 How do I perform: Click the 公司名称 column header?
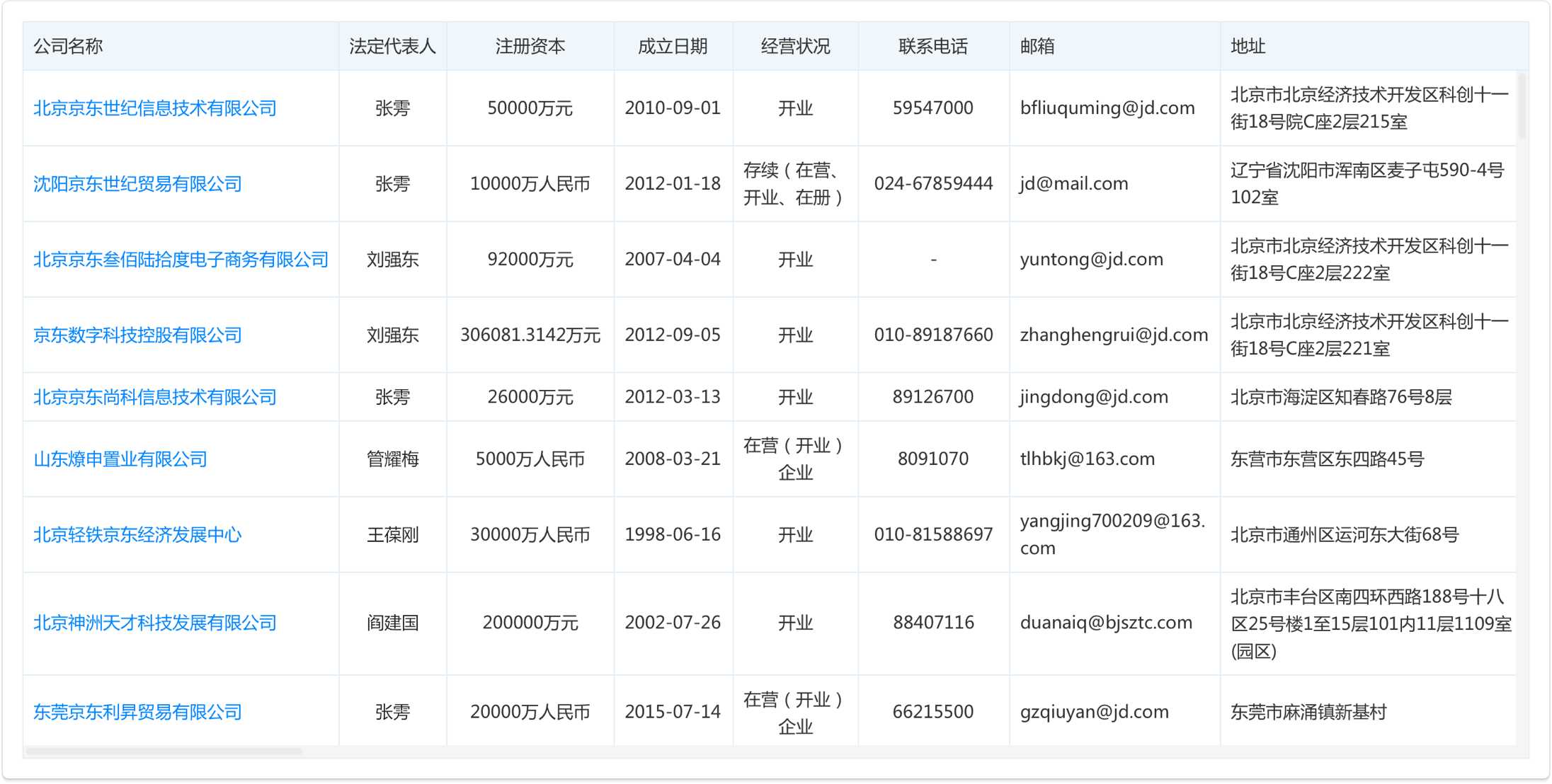pyautogui.click(x=69, y=47)
